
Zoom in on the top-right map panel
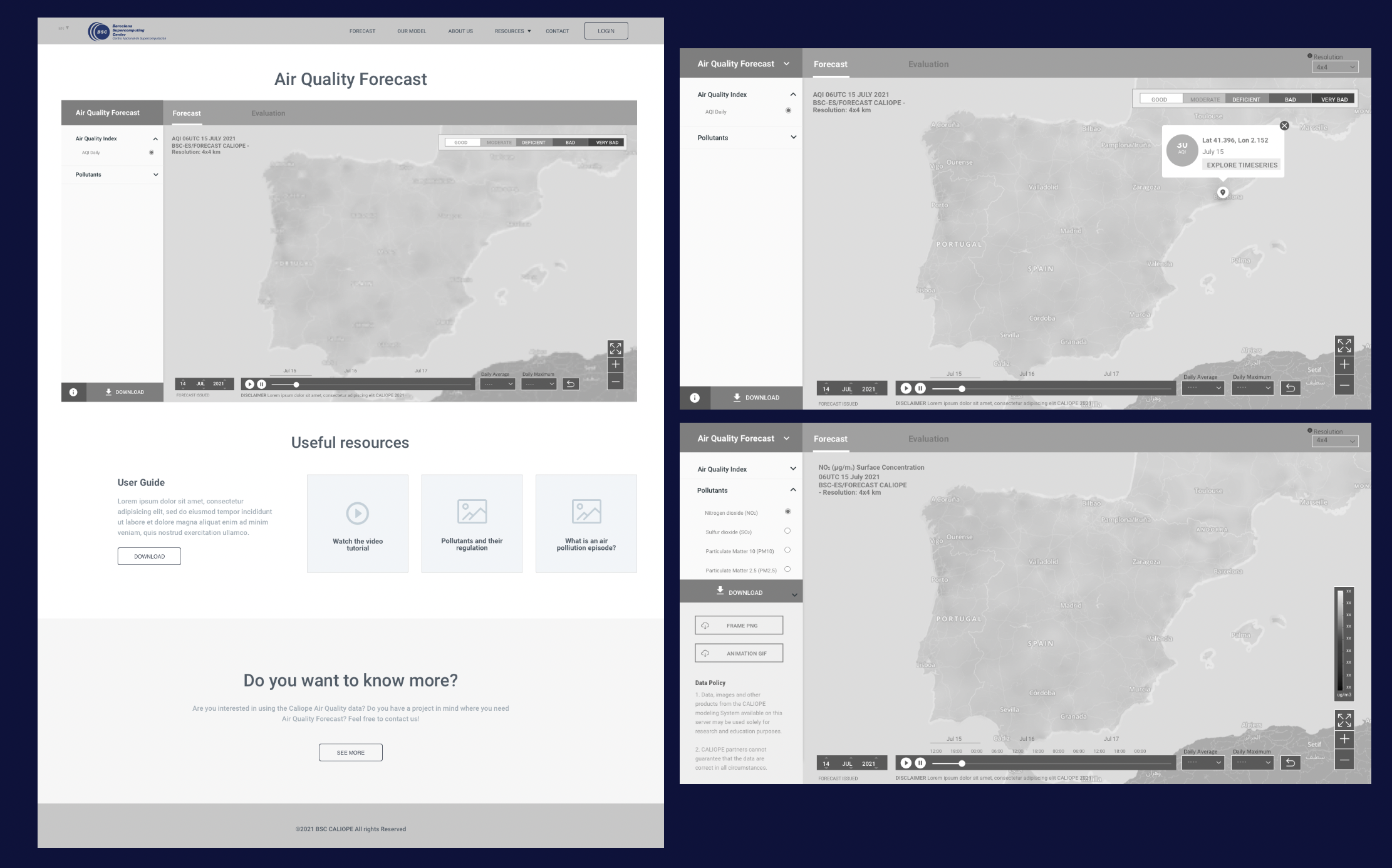[x=1344, y=365]
